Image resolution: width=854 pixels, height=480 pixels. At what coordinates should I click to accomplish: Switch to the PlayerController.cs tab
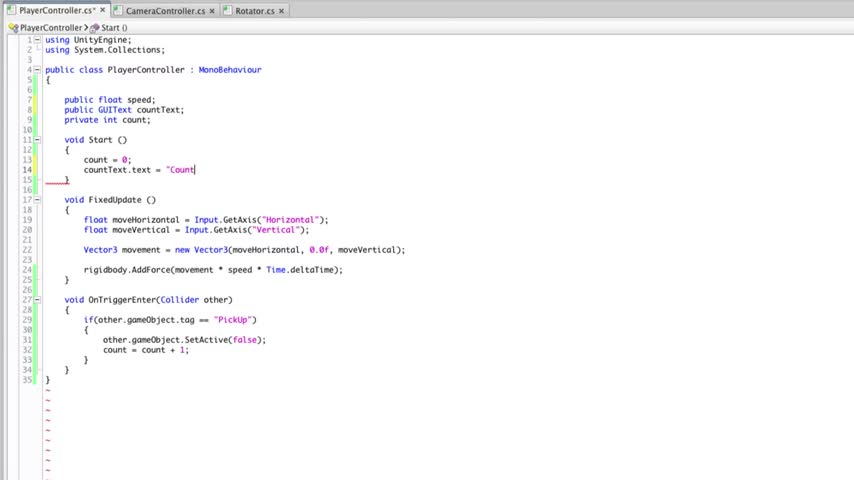click(57, 10)
